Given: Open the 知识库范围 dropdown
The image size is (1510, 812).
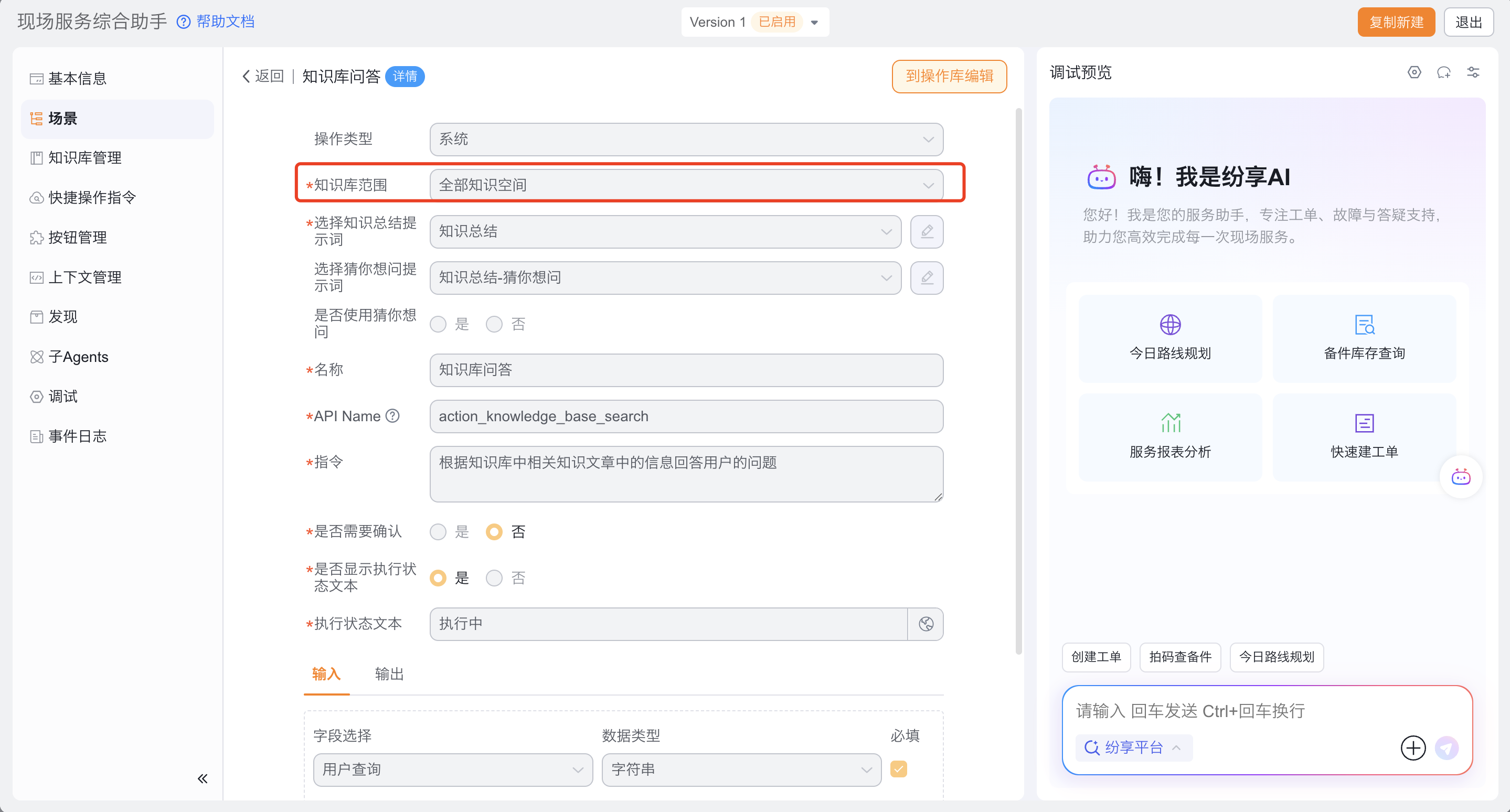Looking at the screenshot, I should (686, 185).
